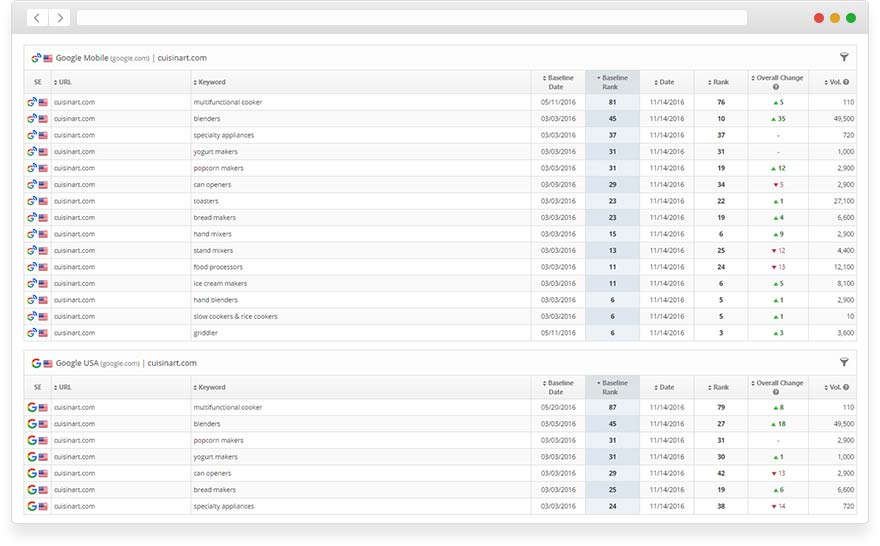Sort Google USA table by Date column
The image size is (880, 546).
tap(665, 387)
